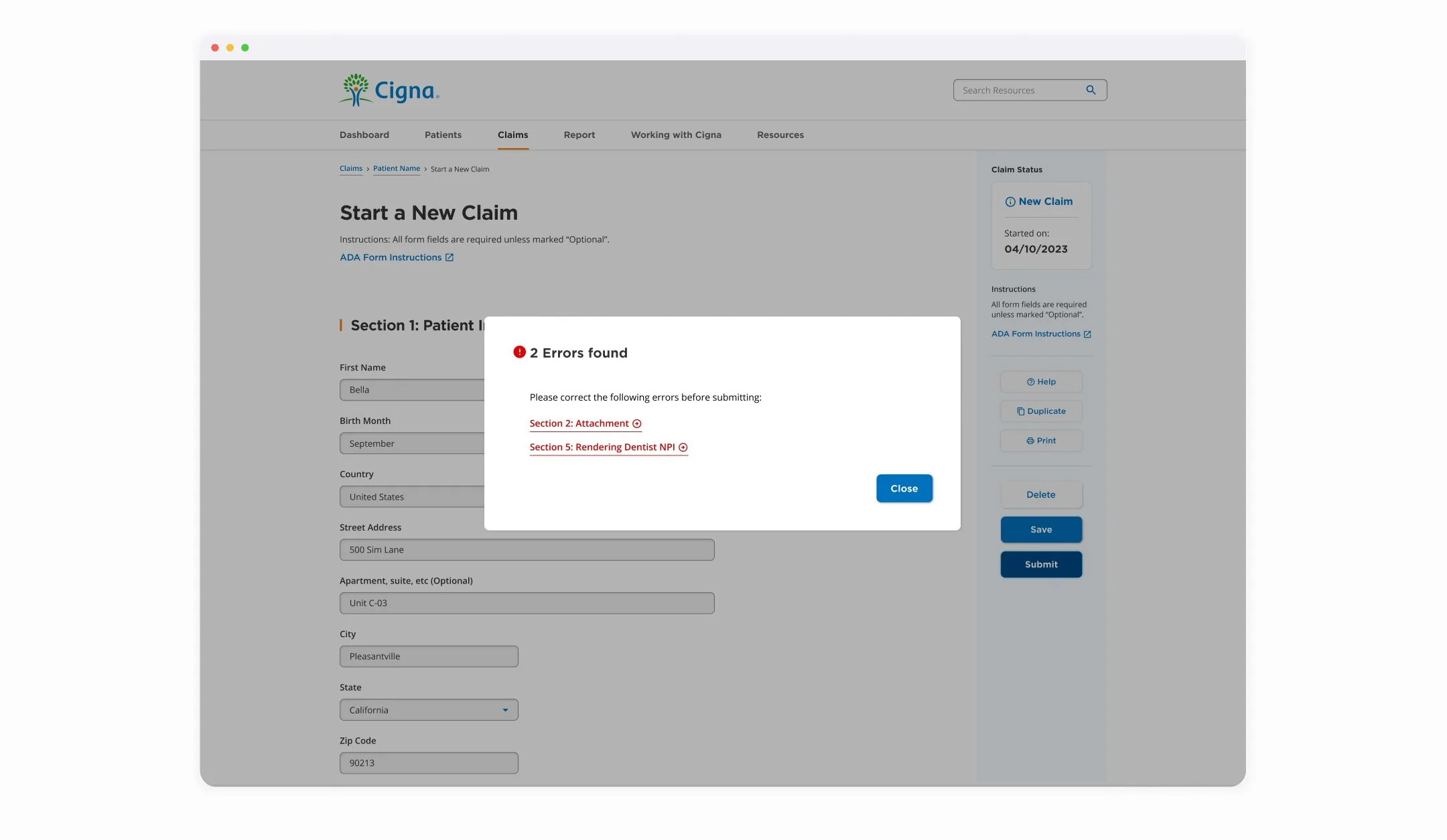Click arrow icon beside Rendering Dentist NPI

pos(683,447)
